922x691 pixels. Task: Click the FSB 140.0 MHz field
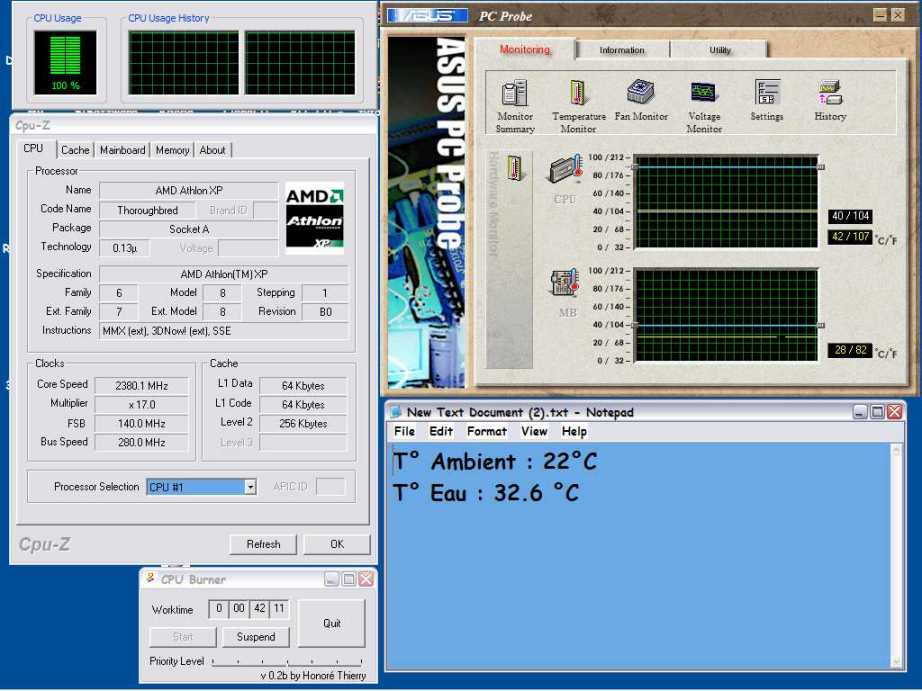(x=142, y=423)
